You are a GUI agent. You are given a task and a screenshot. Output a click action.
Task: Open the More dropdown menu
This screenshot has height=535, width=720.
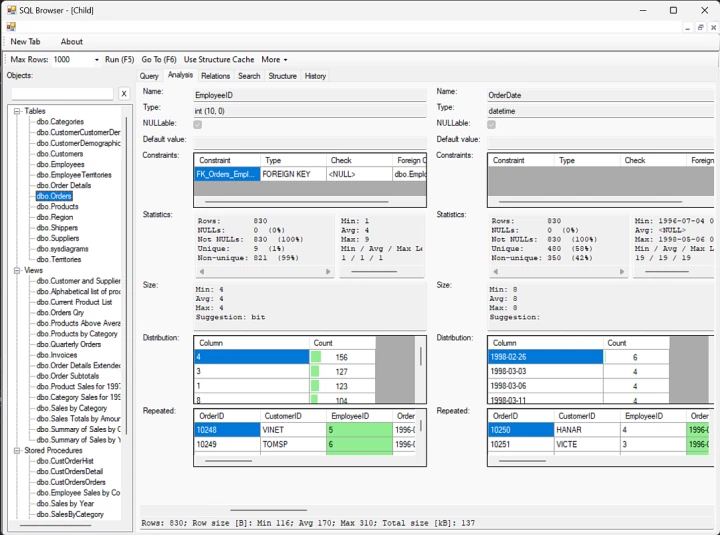274,60
